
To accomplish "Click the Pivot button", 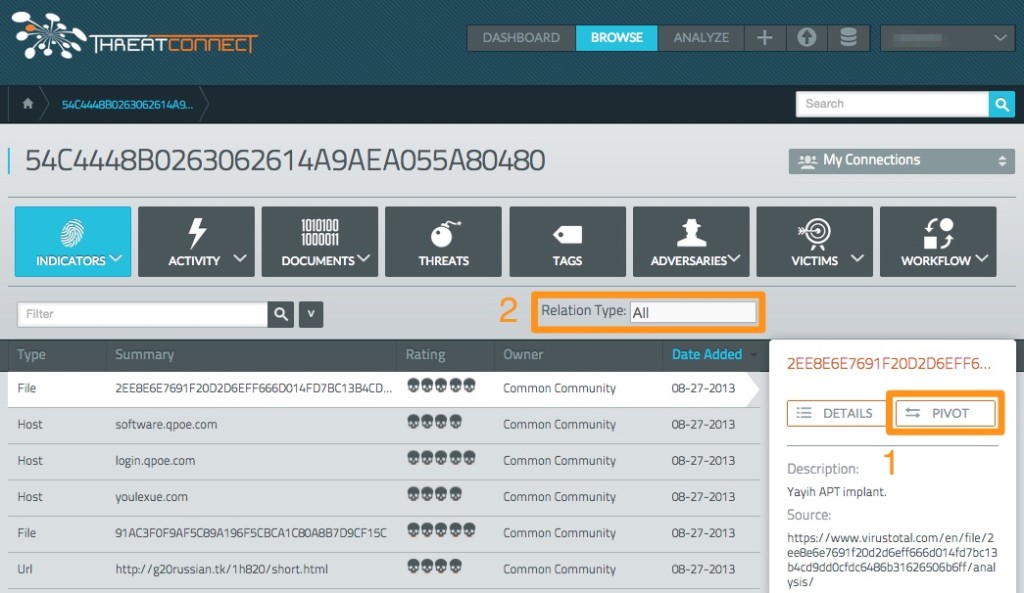I will (x=945, y=413).
